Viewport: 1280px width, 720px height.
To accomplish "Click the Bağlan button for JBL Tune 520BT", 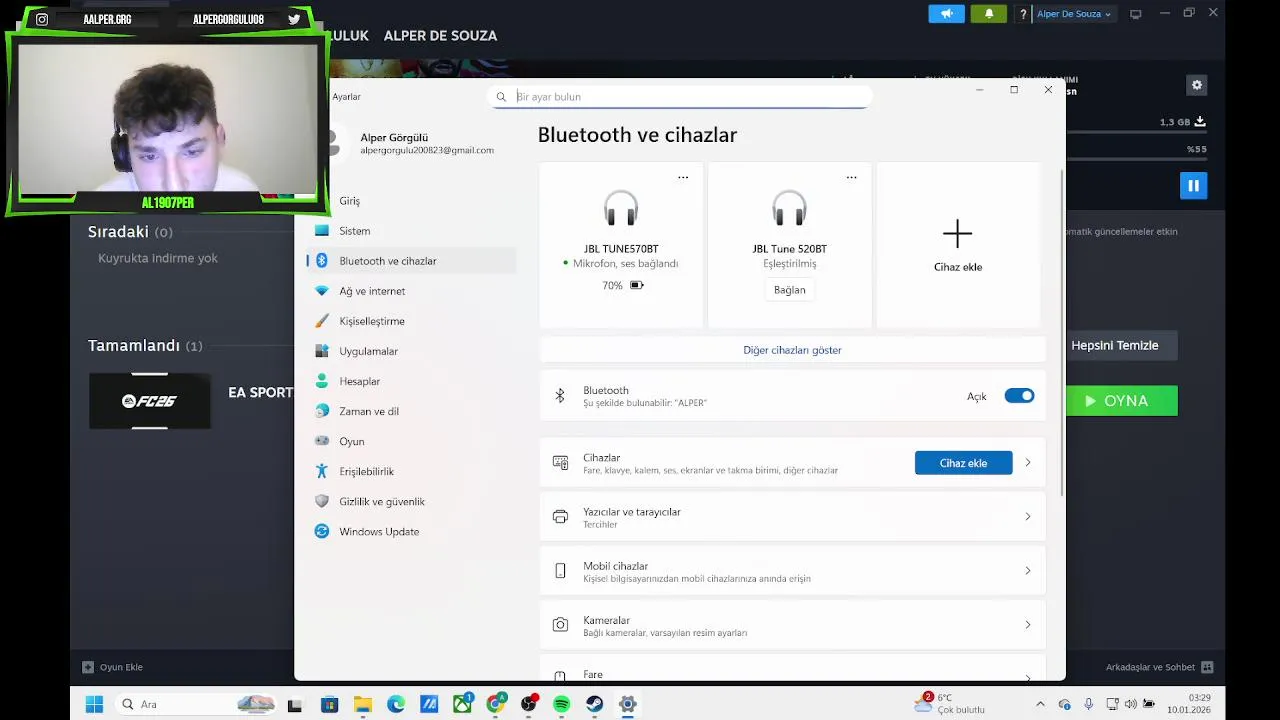I will click(789, 290).
